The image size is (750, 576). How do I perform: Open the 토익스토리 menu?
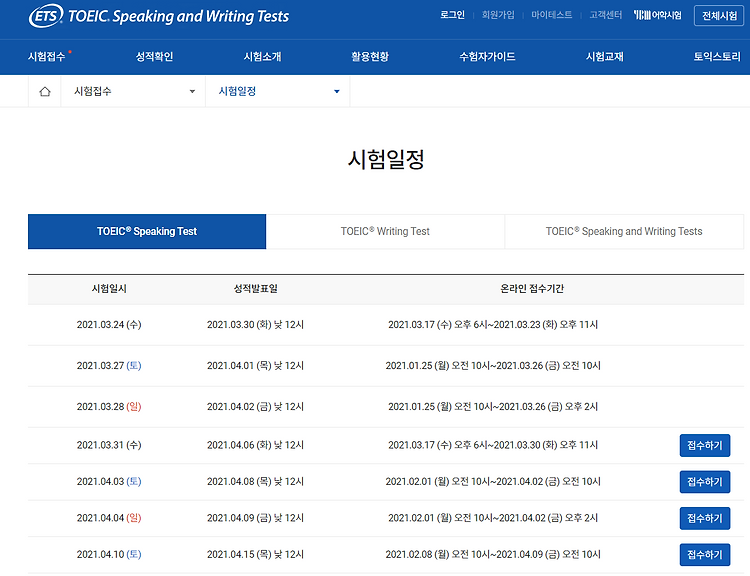point(717,56)
